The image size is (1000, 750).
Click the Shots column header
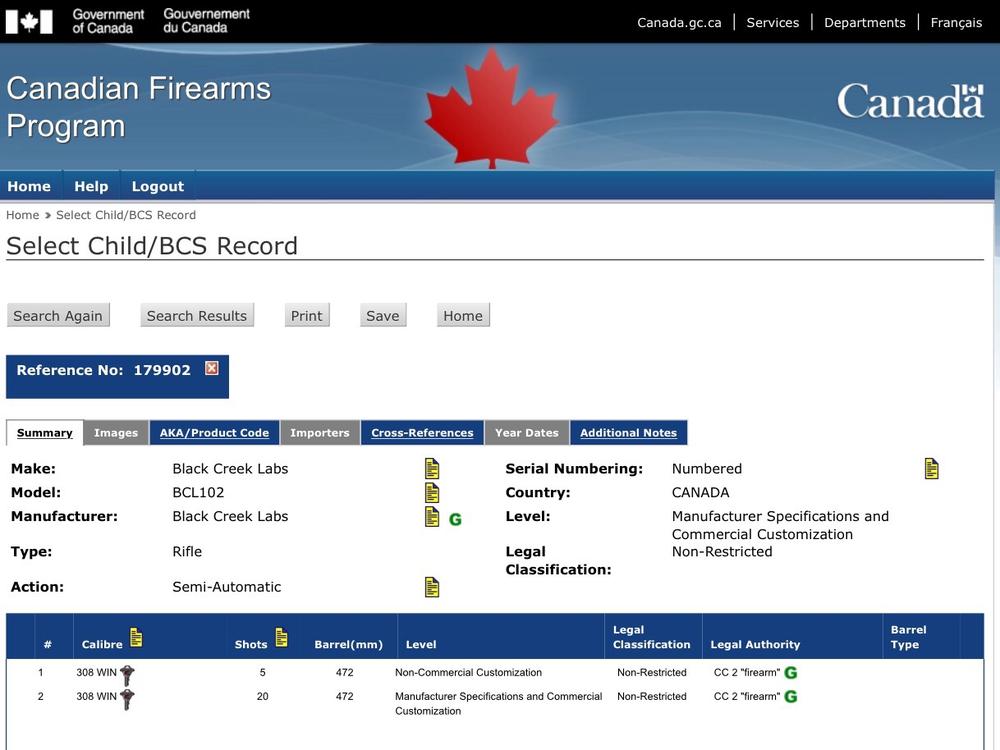(251, 644)
